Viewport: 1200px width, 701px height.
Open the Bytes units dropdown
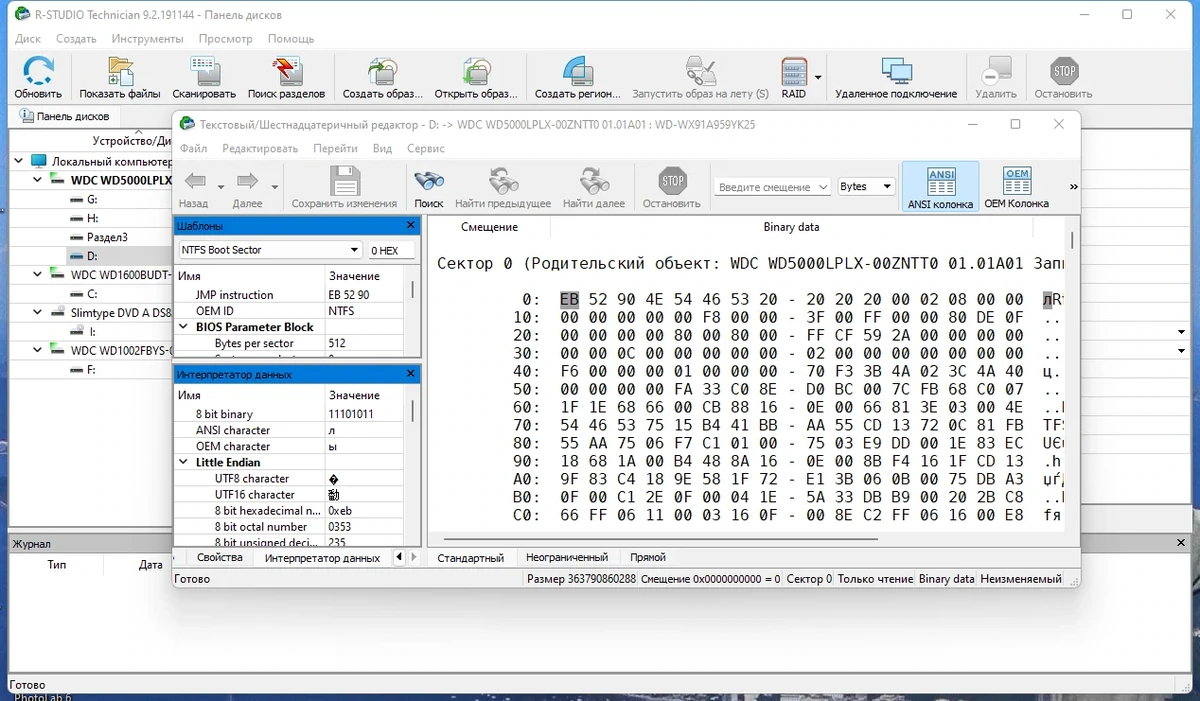[x=865, y=187]
